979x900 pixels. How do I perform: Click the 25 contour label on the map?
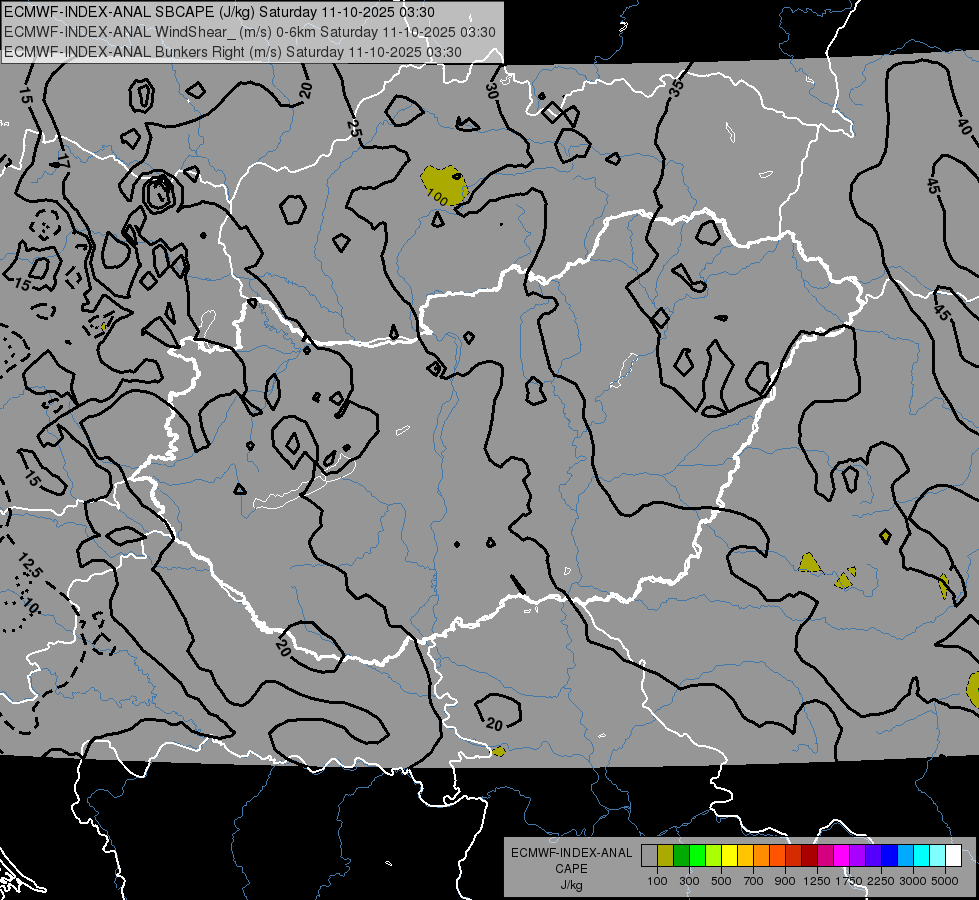(x=354, y=129)
